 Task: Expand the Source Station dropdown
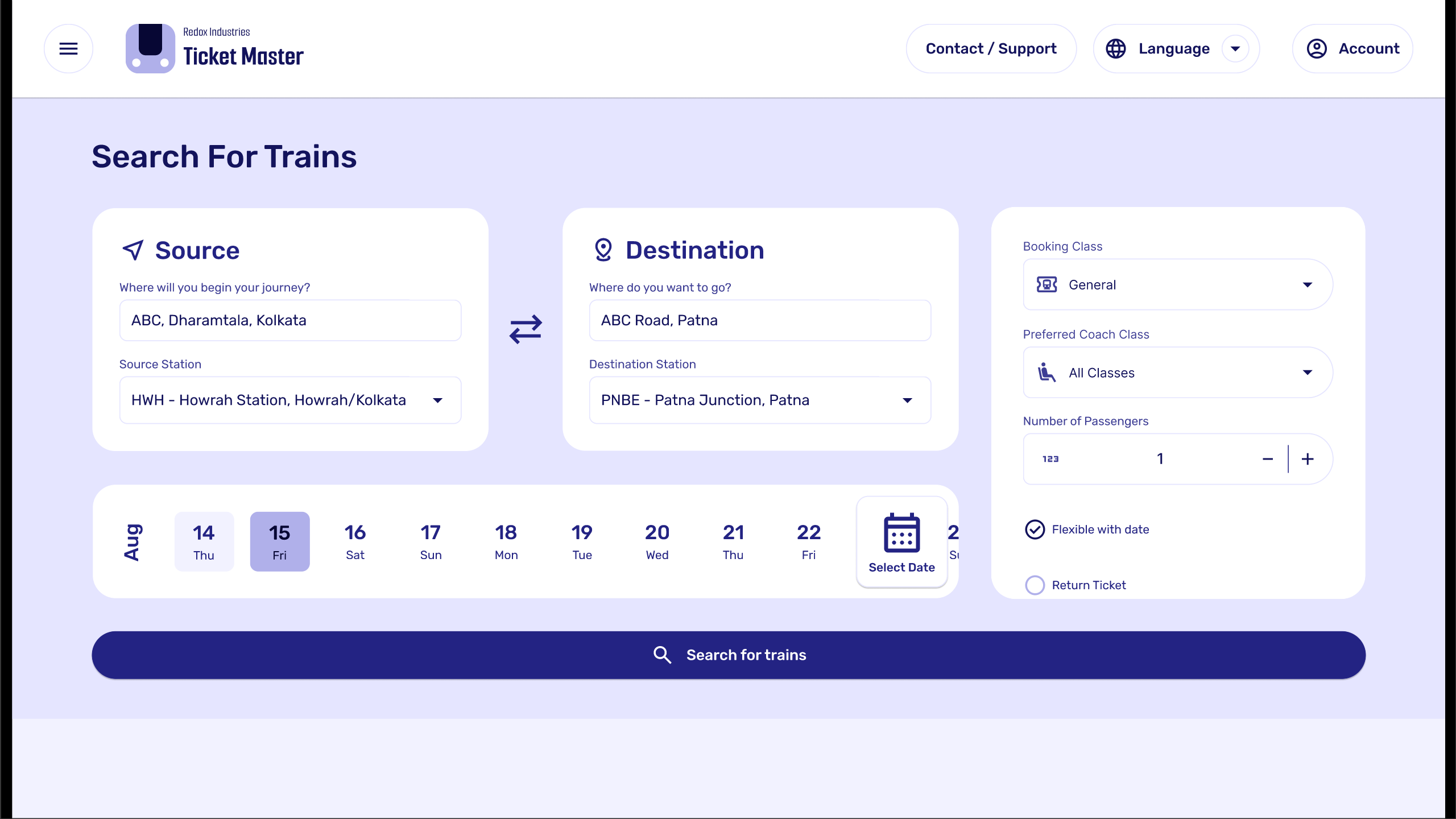coord(437,400)
